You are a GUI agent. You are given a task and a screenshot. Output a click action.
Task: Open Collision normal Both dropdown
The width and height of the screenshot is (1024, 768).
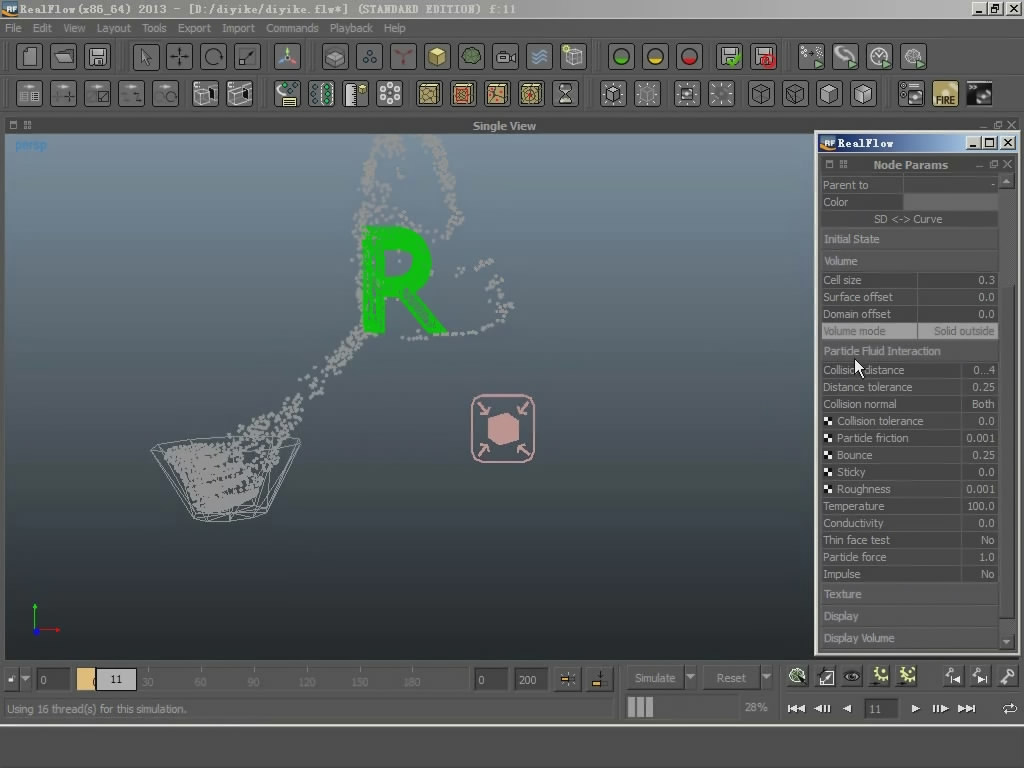click(979, 404)
